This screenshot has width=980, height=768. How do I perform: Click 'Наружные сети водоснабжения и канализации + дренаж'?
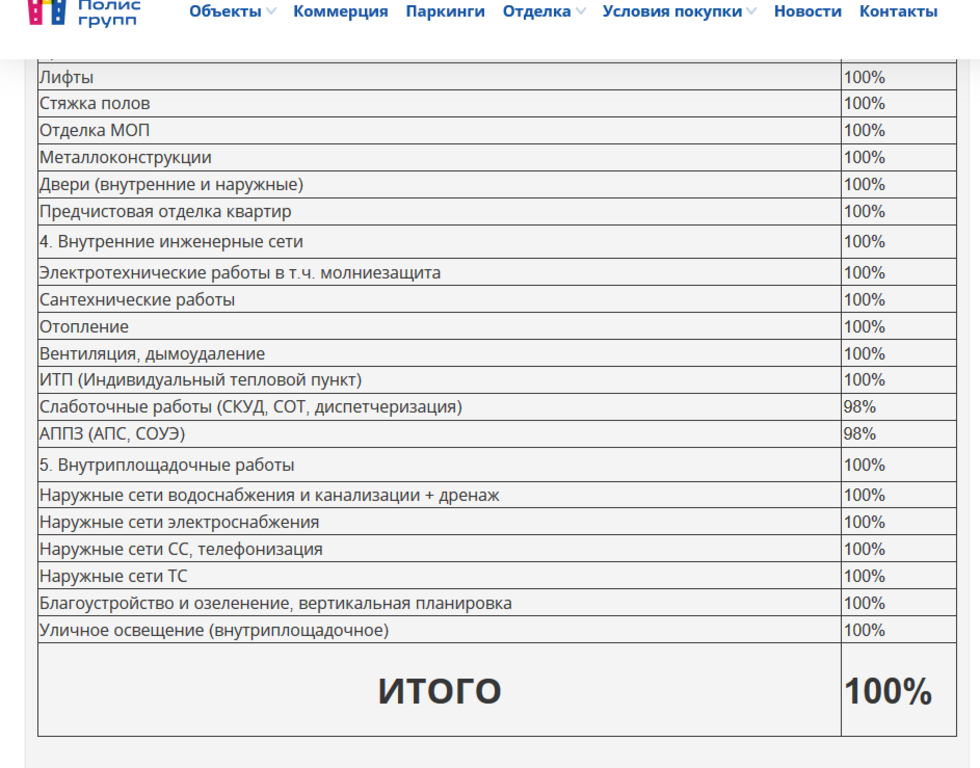point(269,495)
